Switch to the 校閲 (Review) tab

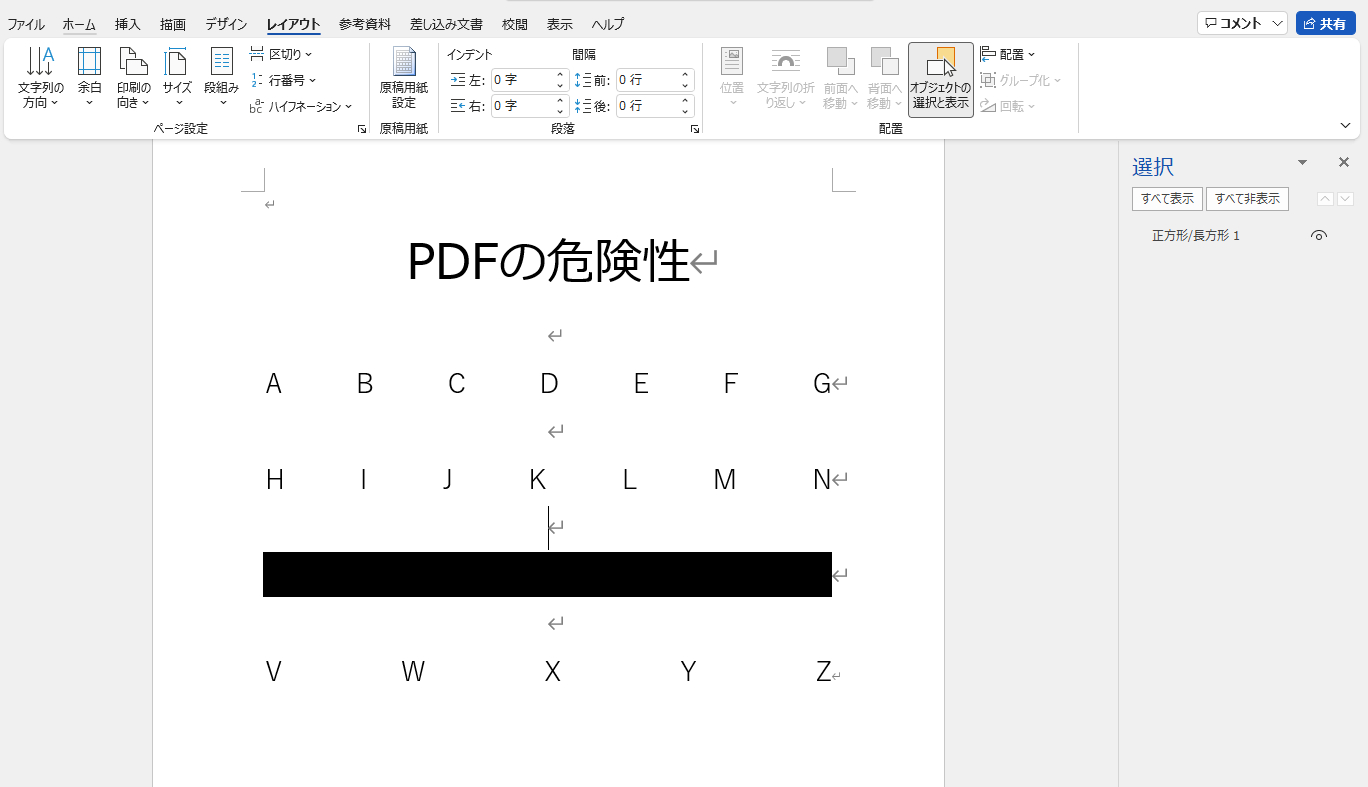point(515,24)
